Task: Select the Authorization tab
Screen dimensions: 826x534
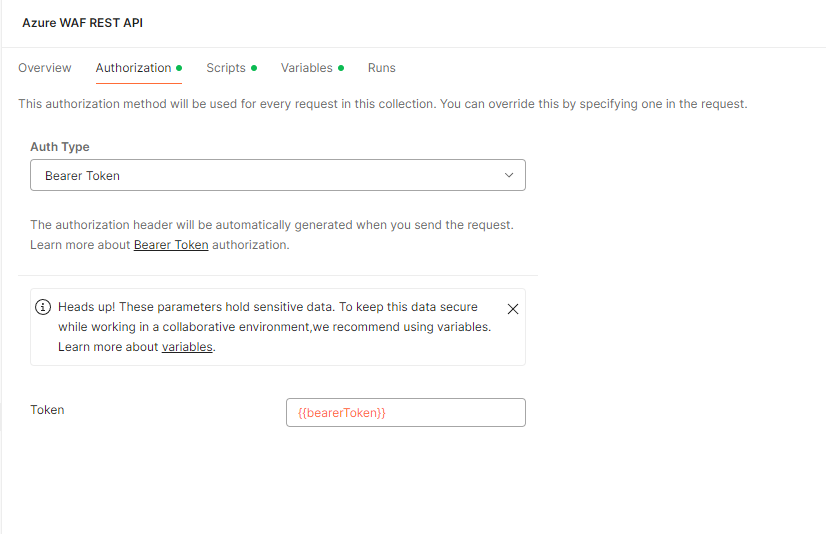Action: 133,68
